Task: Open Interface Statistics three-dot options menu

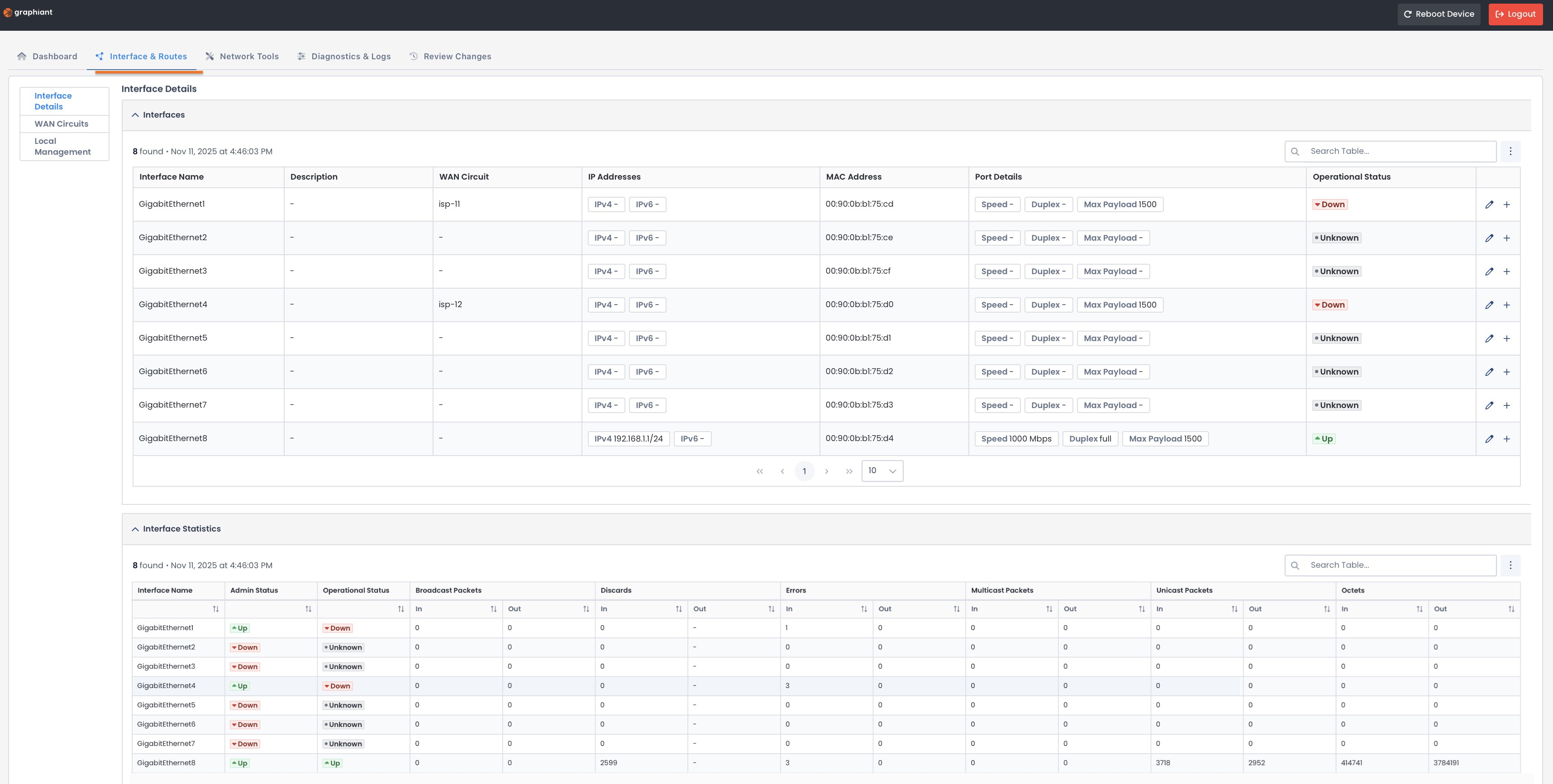Action: click(1510, 565)
